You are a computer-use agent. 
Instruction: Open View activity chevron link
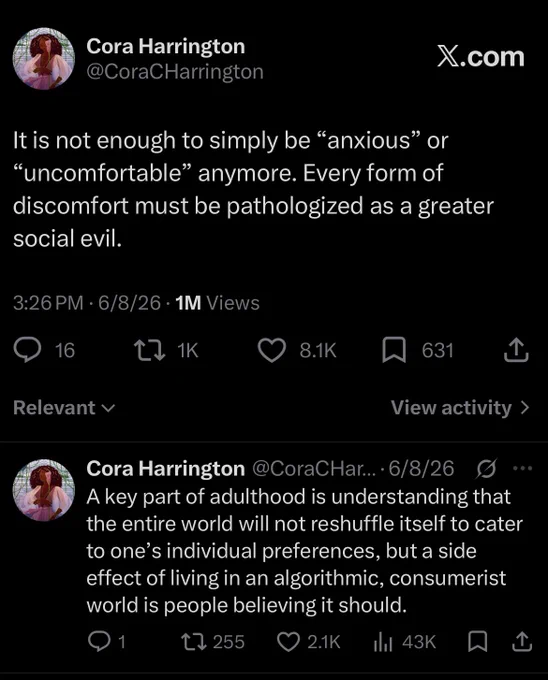(460, 408)
